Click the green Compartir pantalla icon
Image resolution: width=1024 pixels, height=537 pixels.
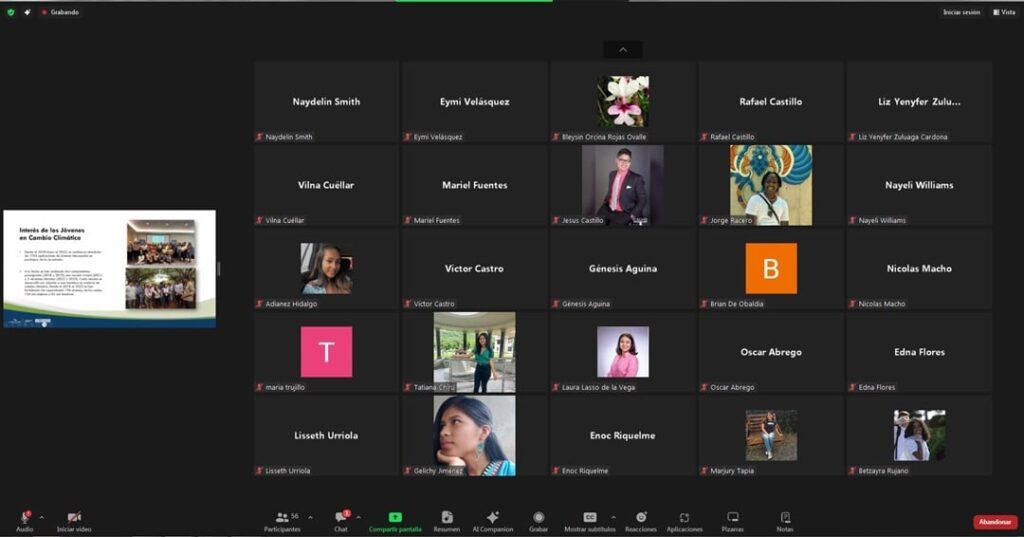[395, 518]
